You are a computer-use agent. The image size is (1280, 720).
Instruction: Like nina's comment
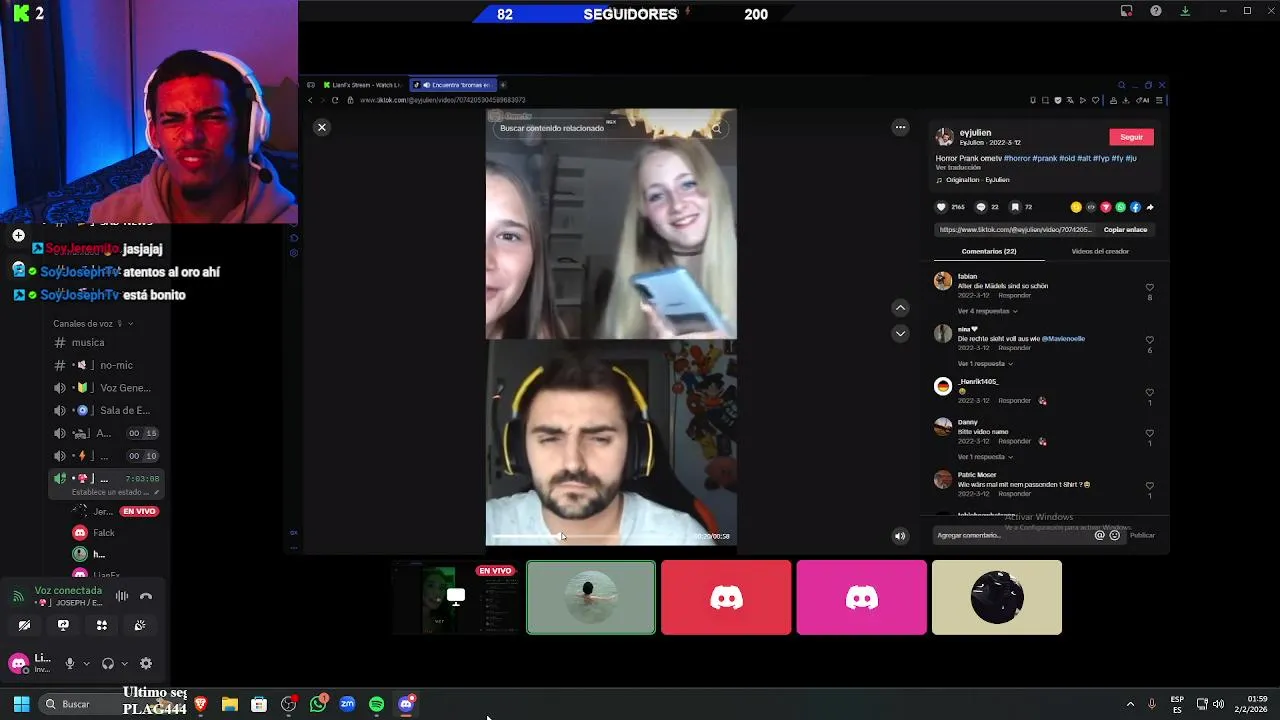point(1149,340)
